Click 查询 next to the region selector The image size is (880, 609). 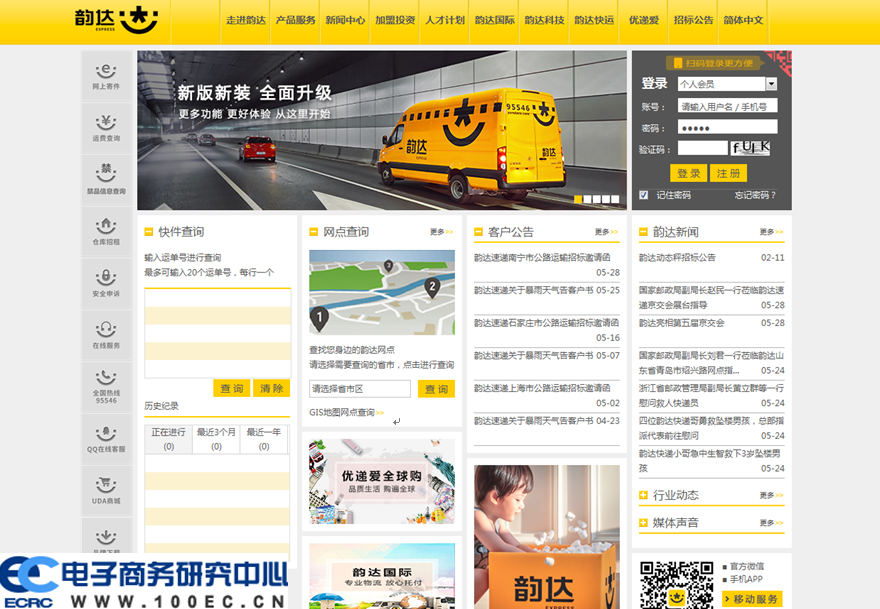tap(436, 389)
